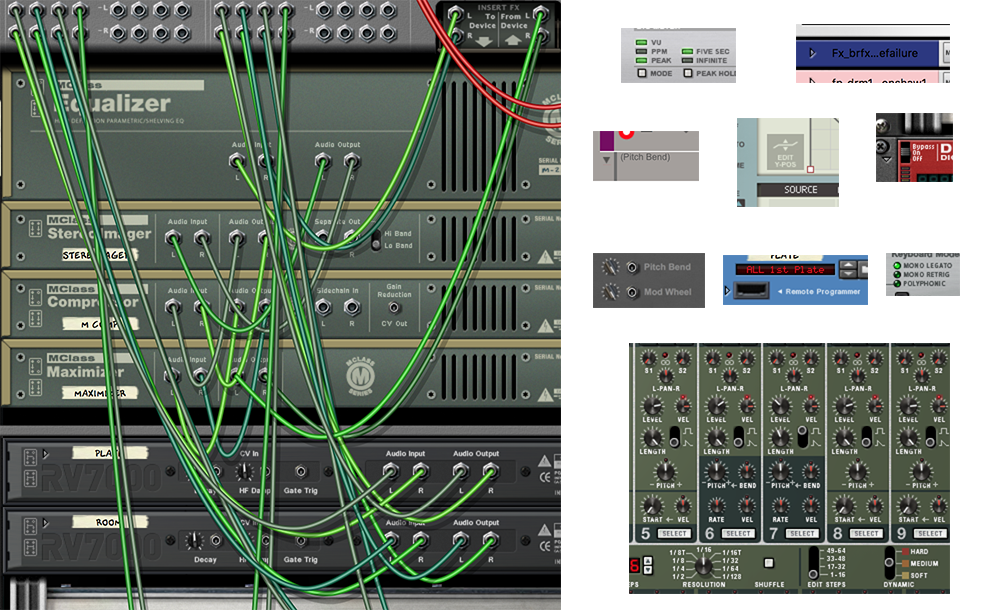Toggle Stereo Imager Hi Band/Lo Band switch
The height and width of the screenshot is (610, 1000).
[x=376, y=239]
